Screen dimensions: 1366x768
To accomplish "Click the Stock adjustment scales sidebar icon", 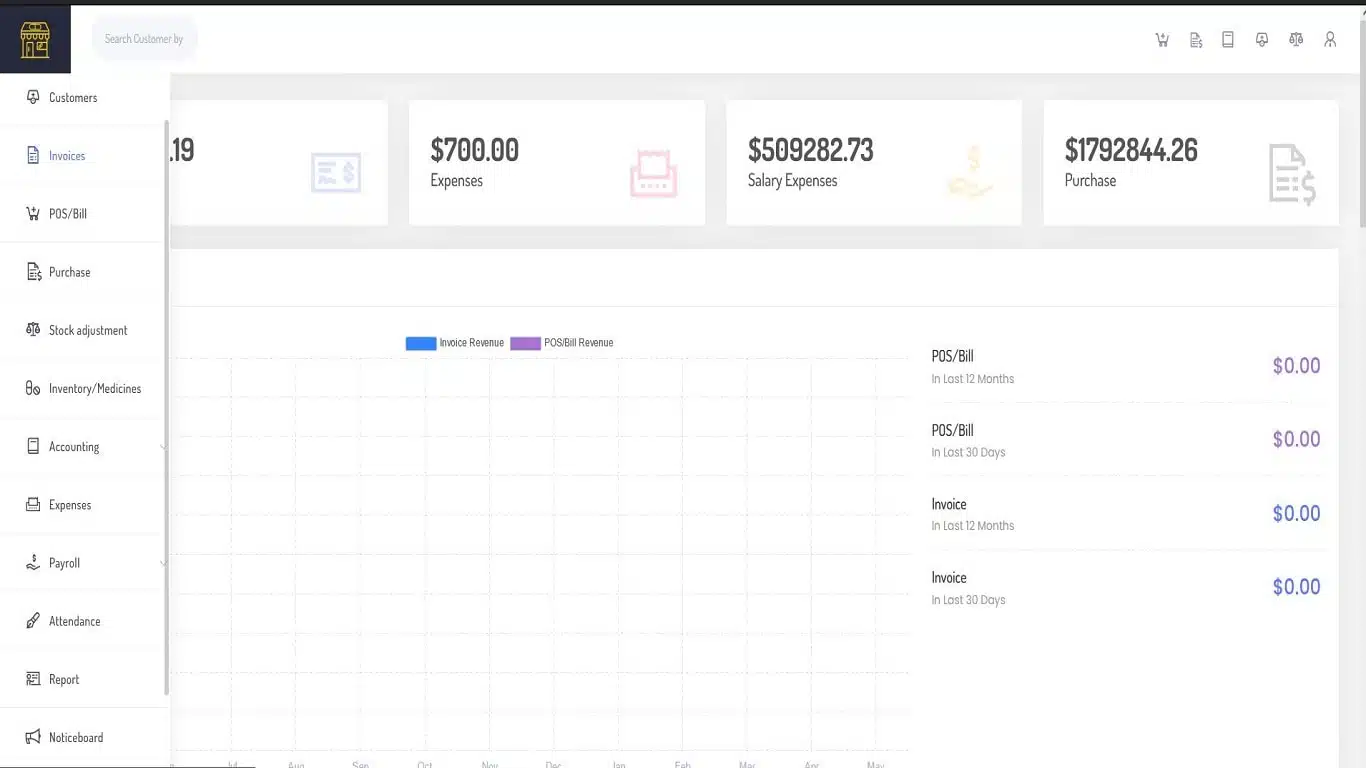I will [33, 329].
